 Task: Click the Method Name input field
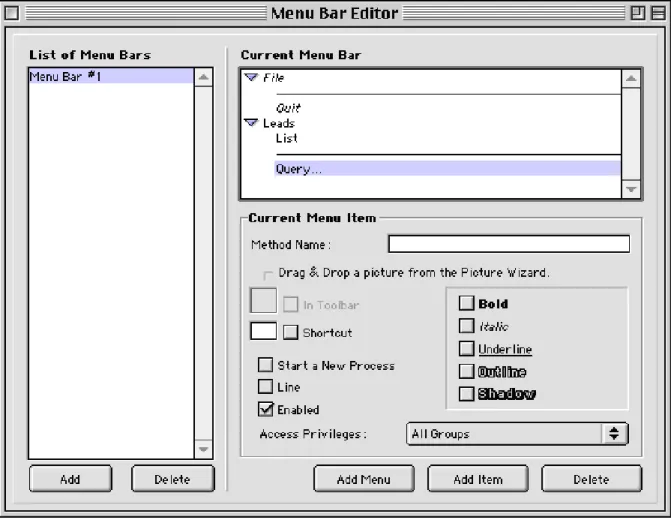(509, 244)
